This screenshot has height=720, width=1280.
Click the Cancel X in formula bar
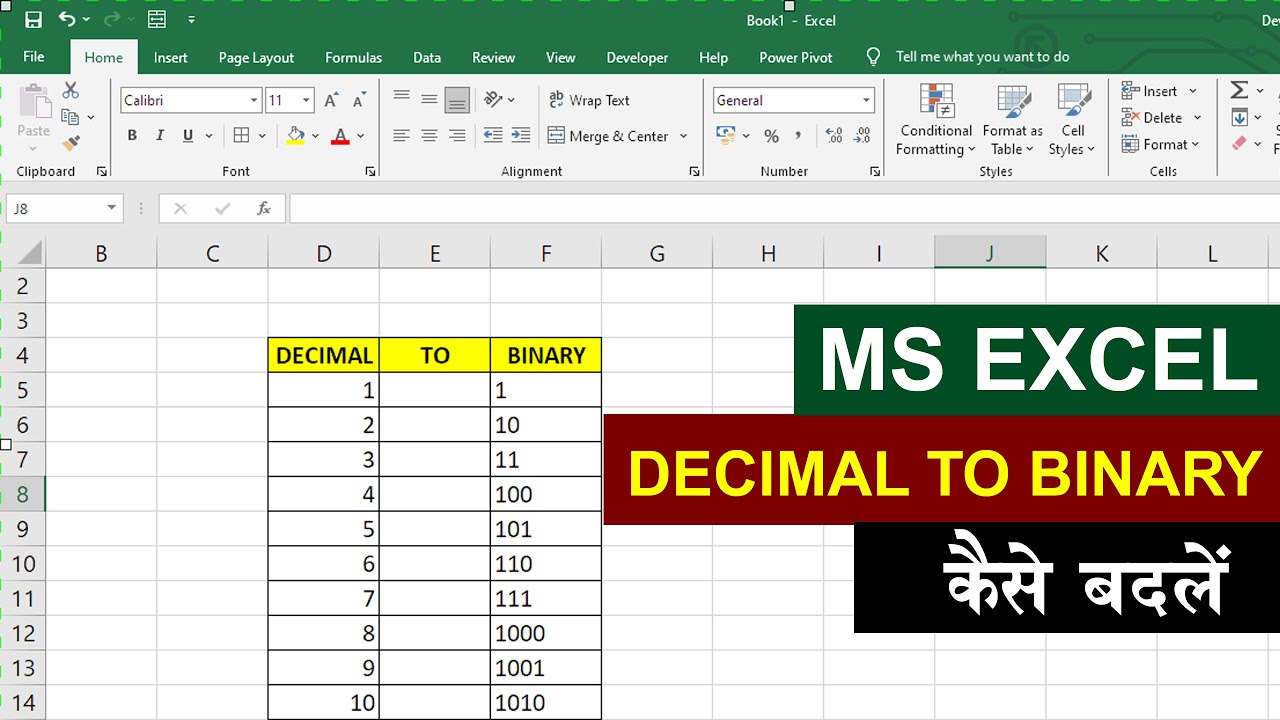pos(180,208)
